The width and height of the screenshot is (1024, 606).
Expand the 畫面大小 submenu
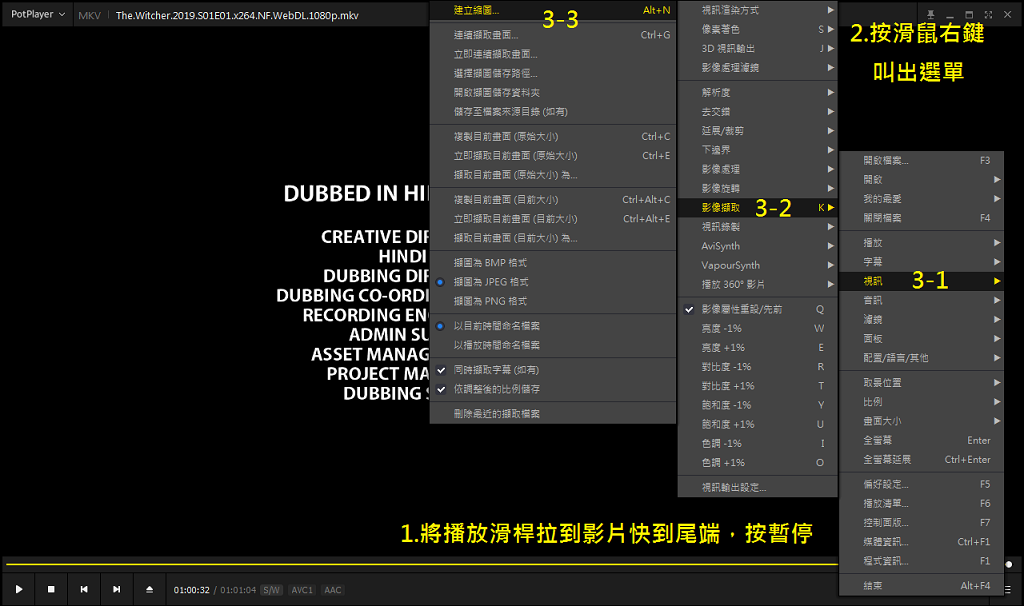tap(921, 421)
